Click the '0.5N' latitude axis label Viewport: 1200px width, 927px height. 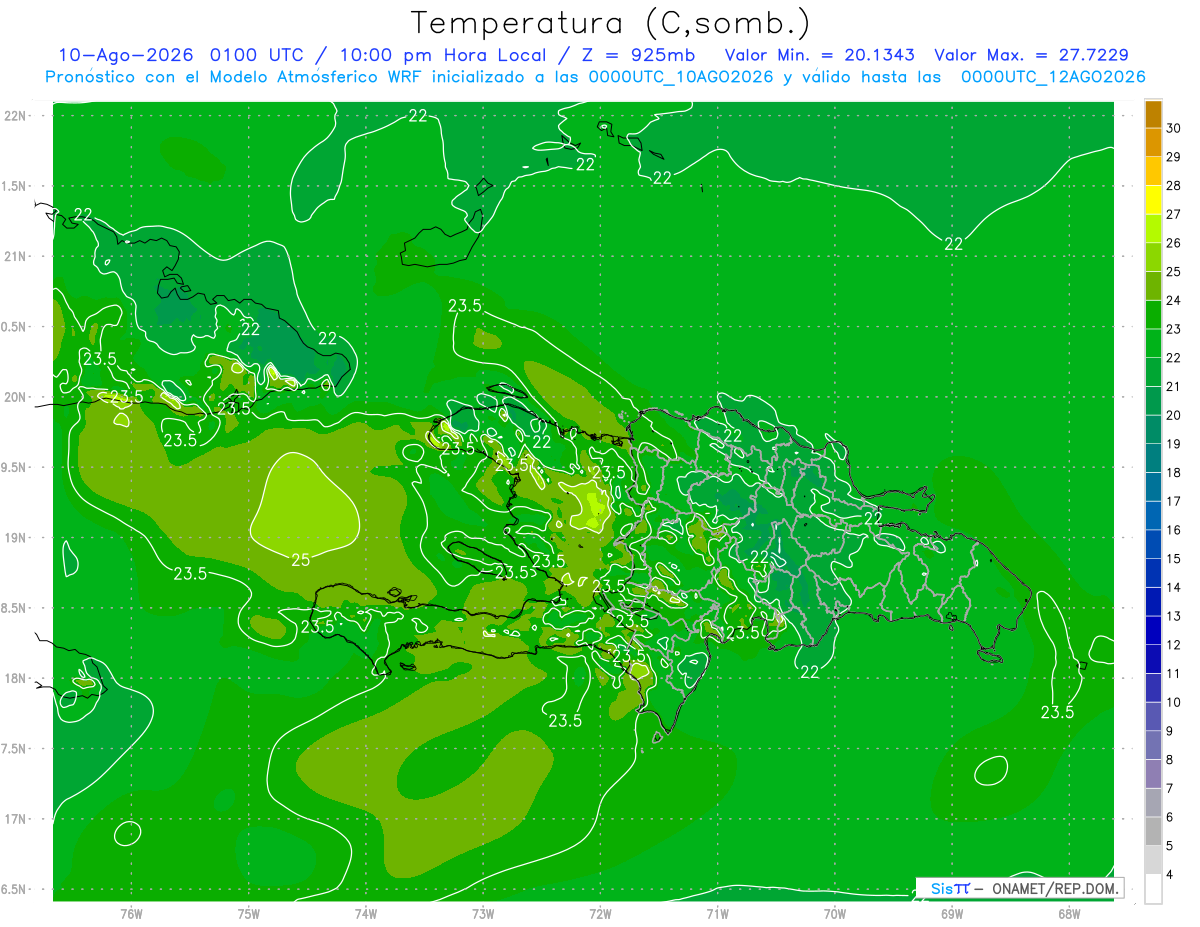(16, 327)
